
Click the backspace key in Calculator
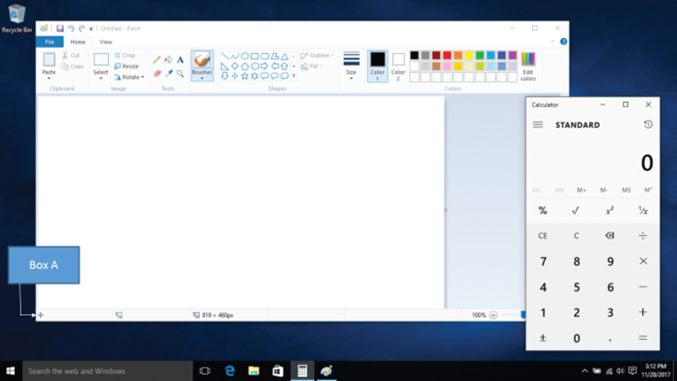pos(610,235)
